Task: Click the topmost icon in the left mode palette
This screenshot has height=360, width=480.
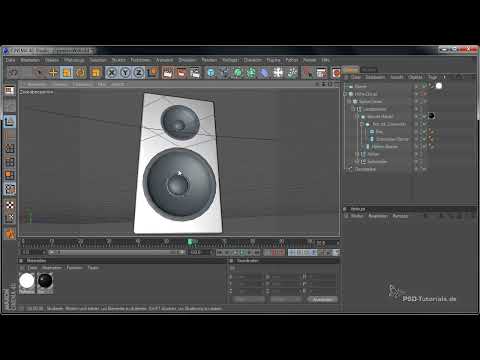Action: tap(10, 90)
